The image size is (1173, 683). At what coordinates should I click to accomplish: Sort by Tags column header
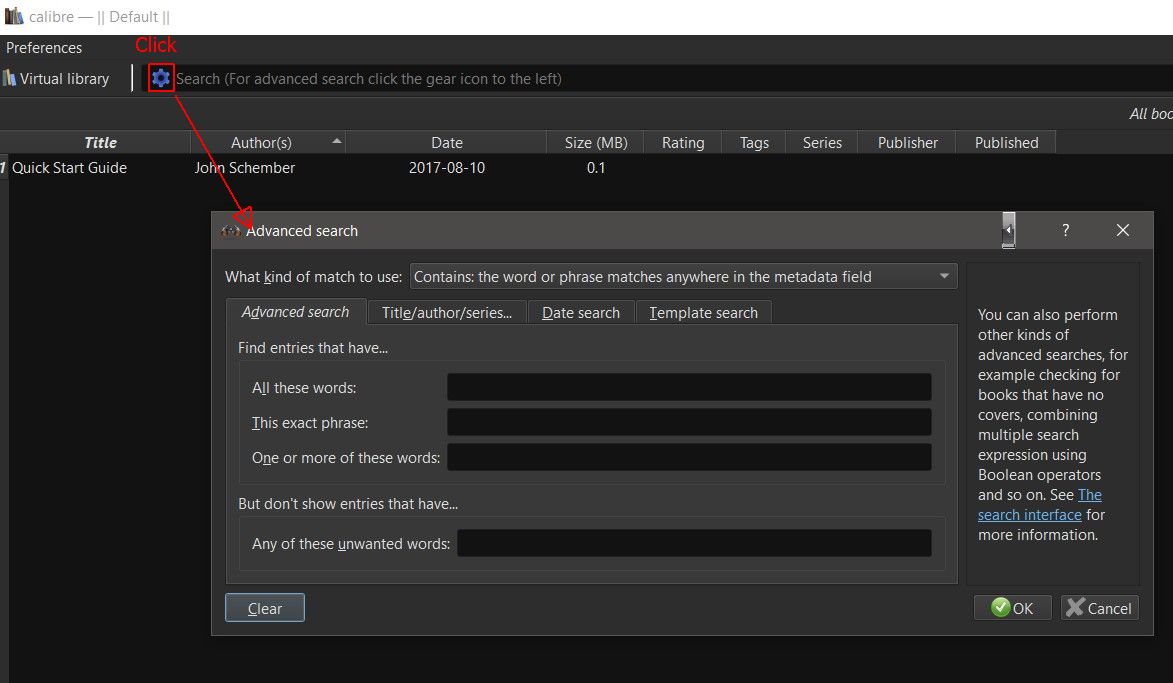[754, 142]
